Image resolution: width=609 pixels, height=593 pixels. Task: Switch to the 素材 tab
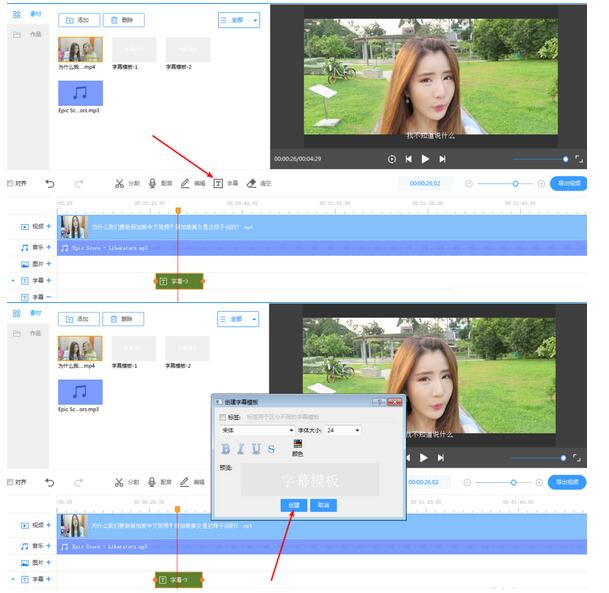[x=17, y=15]
